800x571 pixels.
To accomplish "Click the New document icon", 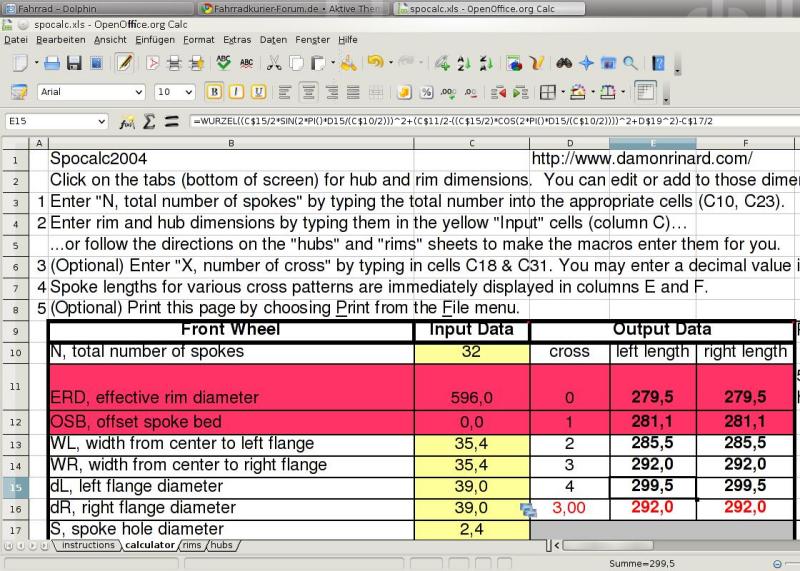I will (20, 63).
